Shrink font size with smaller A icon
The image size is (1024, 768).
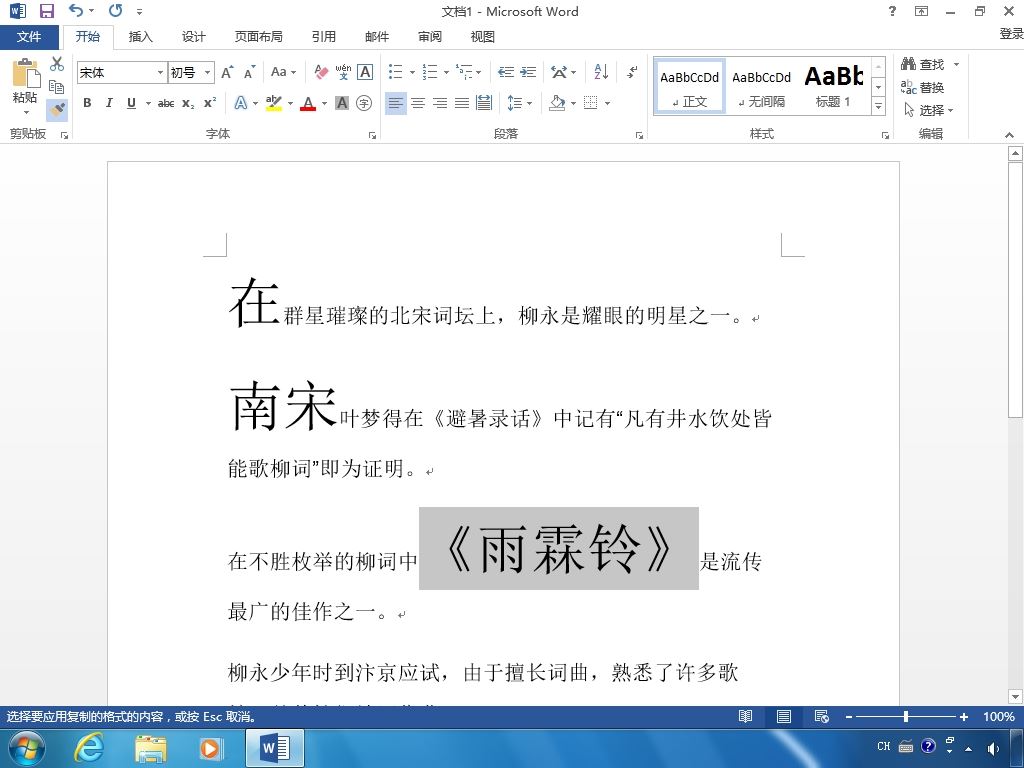coord(249,72)
